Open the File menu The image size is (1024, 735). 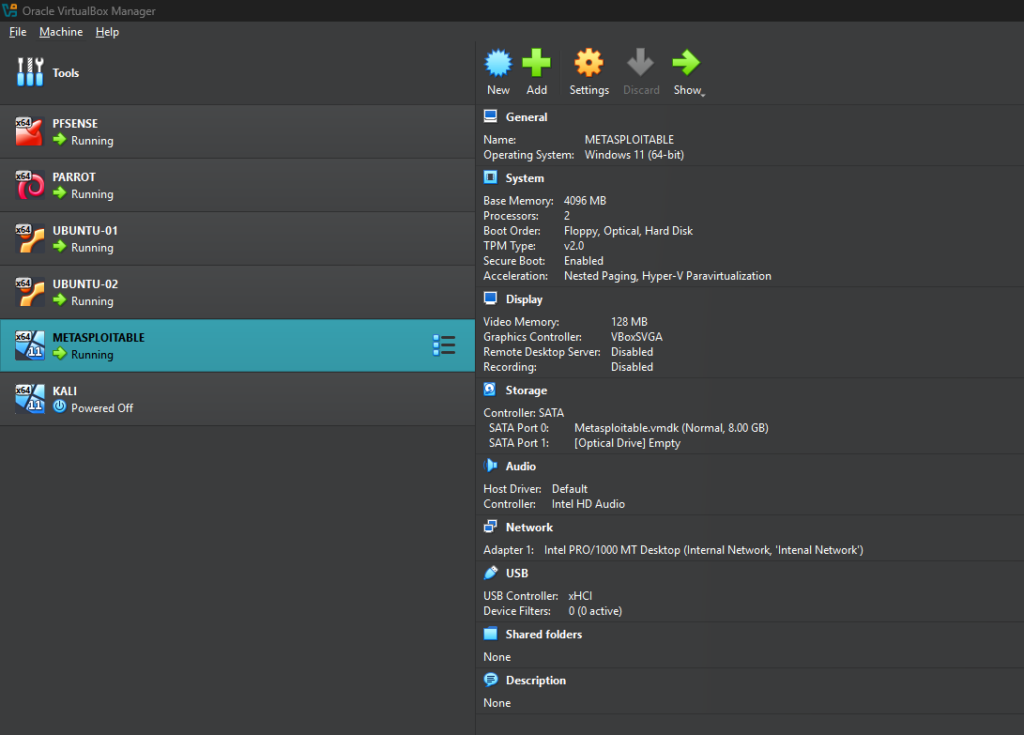pyautogui.click(x=18, y=32)
